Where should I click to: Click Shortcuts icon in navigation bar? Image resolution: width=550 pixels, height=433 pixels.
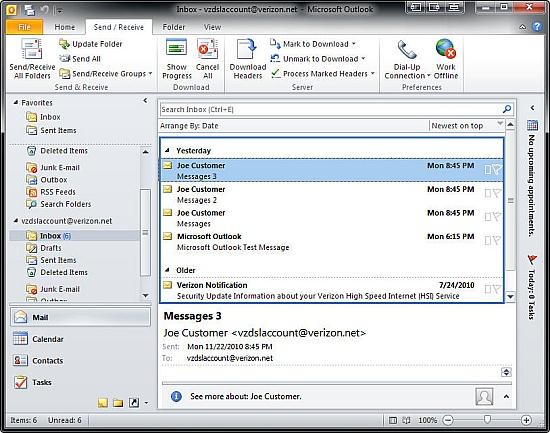[134, 403]
